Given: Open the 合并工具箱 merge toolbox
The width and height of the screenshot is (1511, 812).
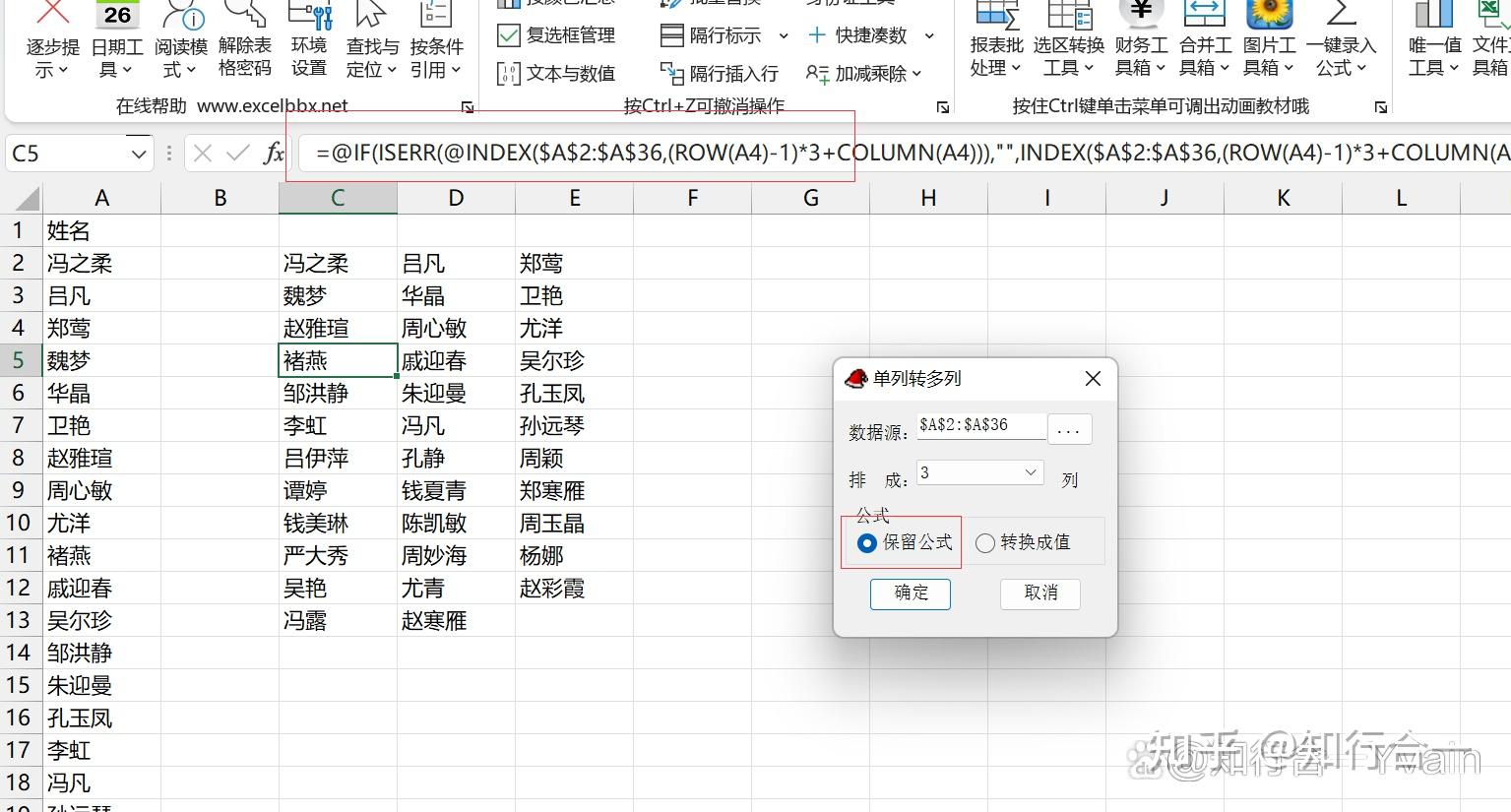Looking at the screenshot, I should point(1205,39).
